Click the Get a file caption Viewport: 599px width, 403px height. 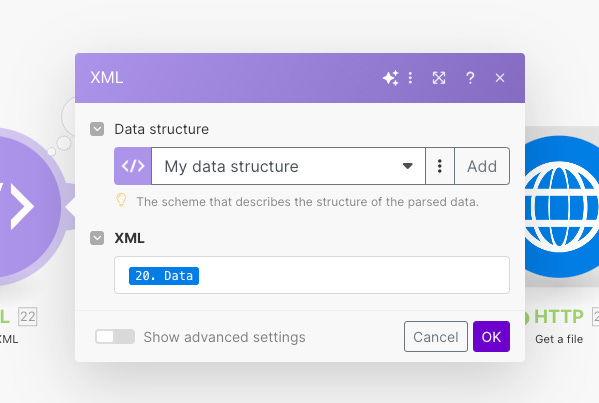559,339
